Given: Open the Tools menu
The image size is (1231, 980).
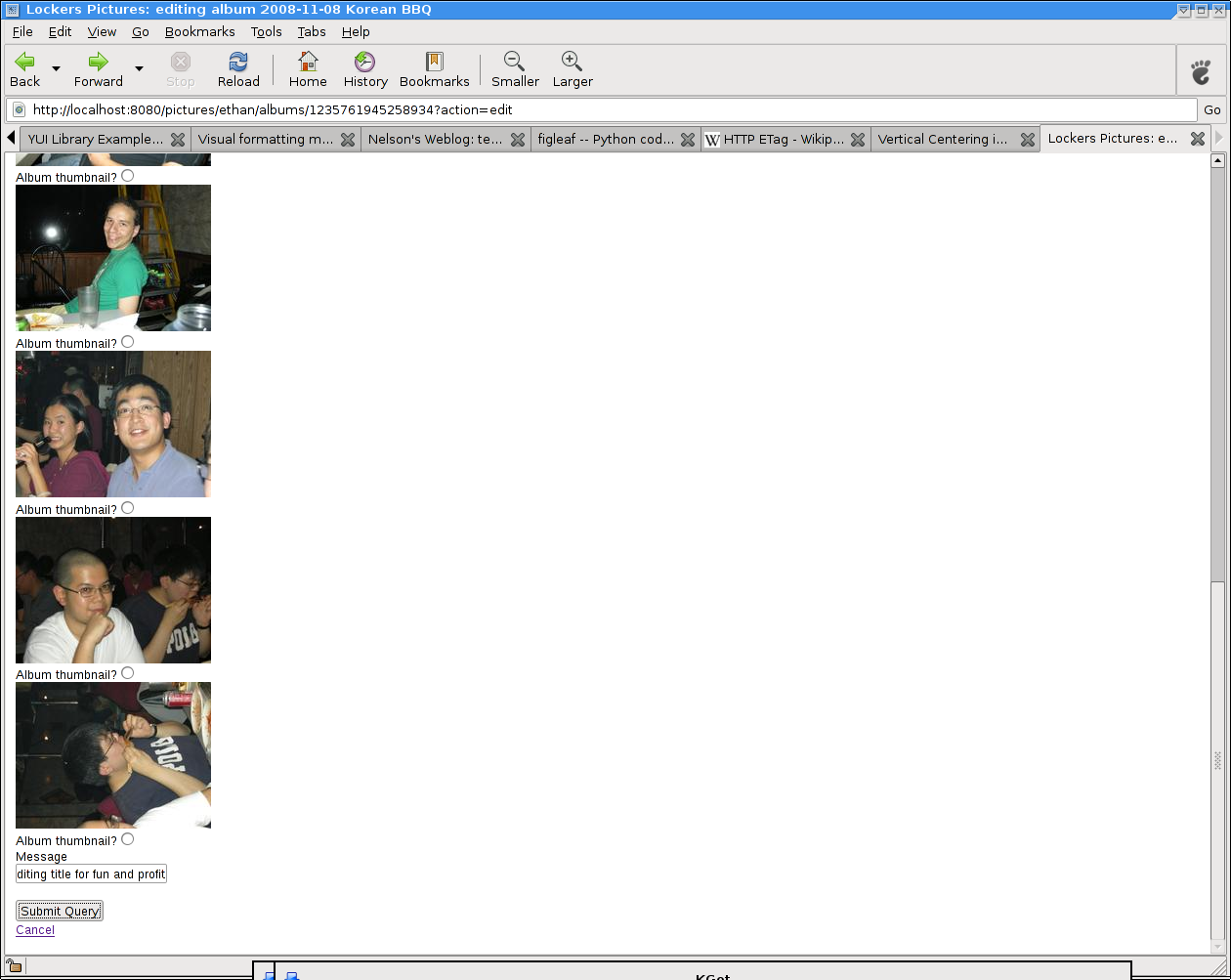Looking at the screenshot, I should (x=266, y=31).
